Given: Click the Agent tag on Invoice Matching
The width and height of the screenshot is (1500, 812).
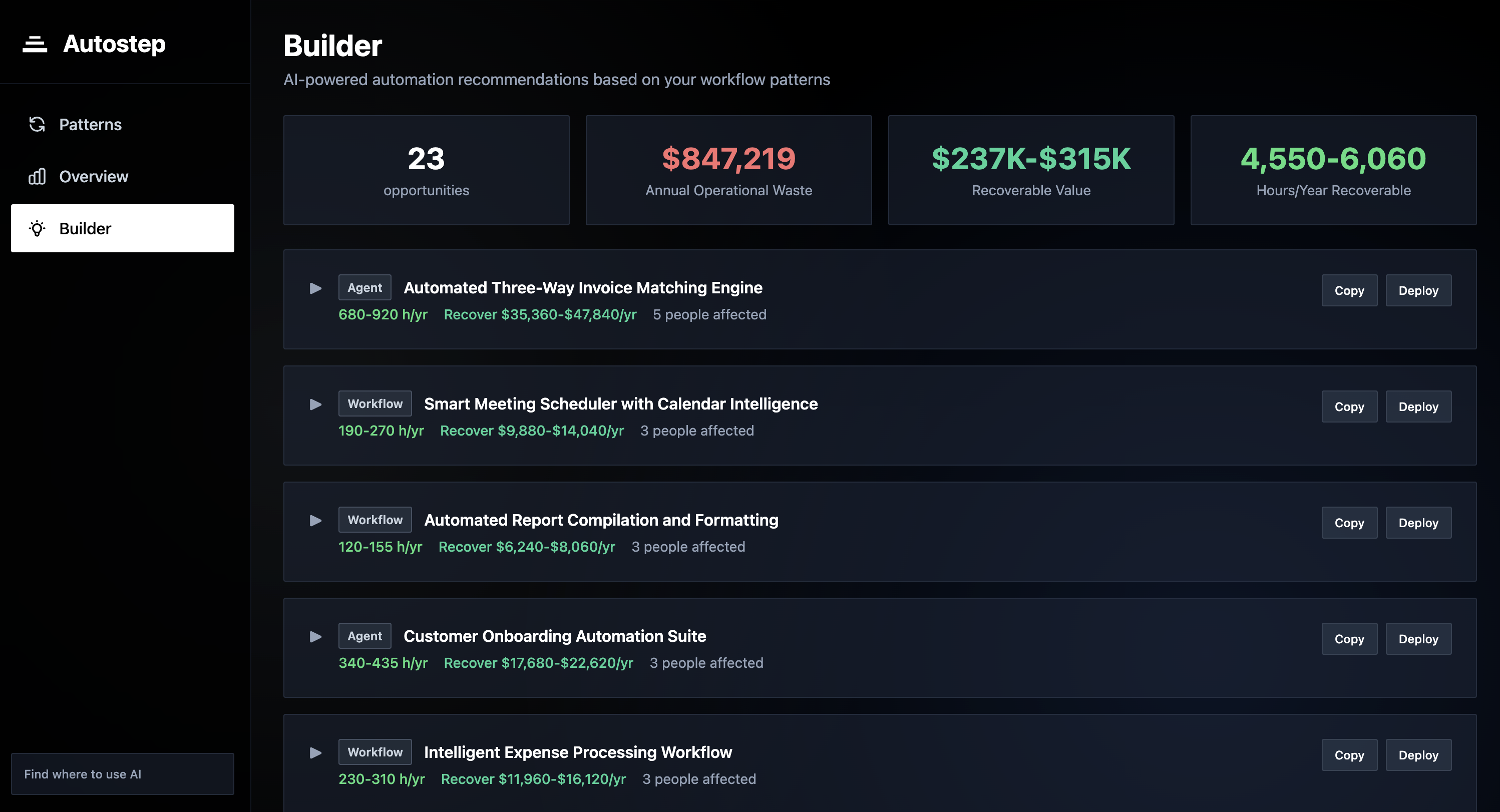Looking at the screenshot, I should 364,287.
